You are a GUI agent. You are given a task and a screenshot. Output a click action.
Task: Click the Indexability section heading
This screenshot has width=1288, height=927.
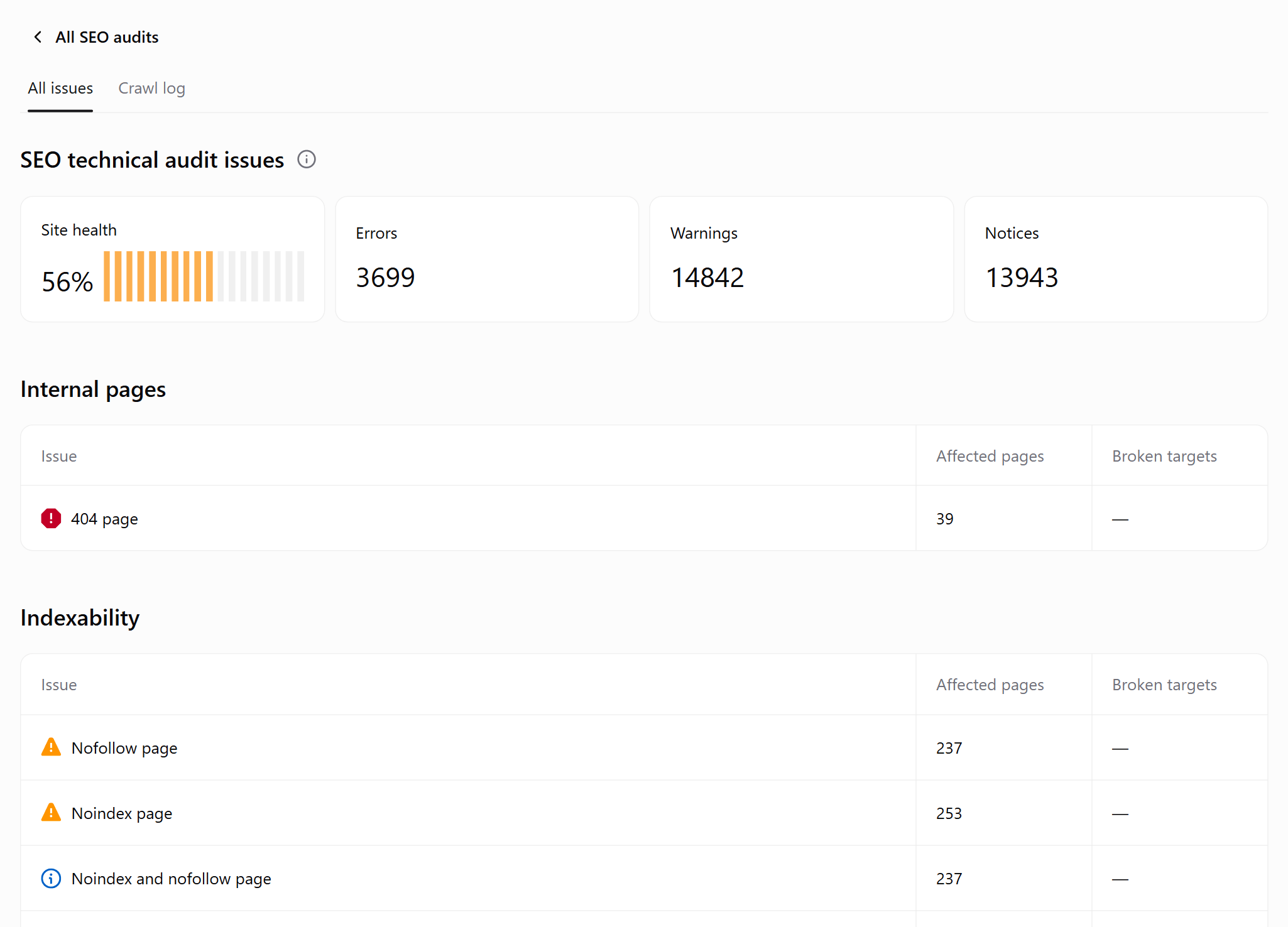(x=80, y=618)
